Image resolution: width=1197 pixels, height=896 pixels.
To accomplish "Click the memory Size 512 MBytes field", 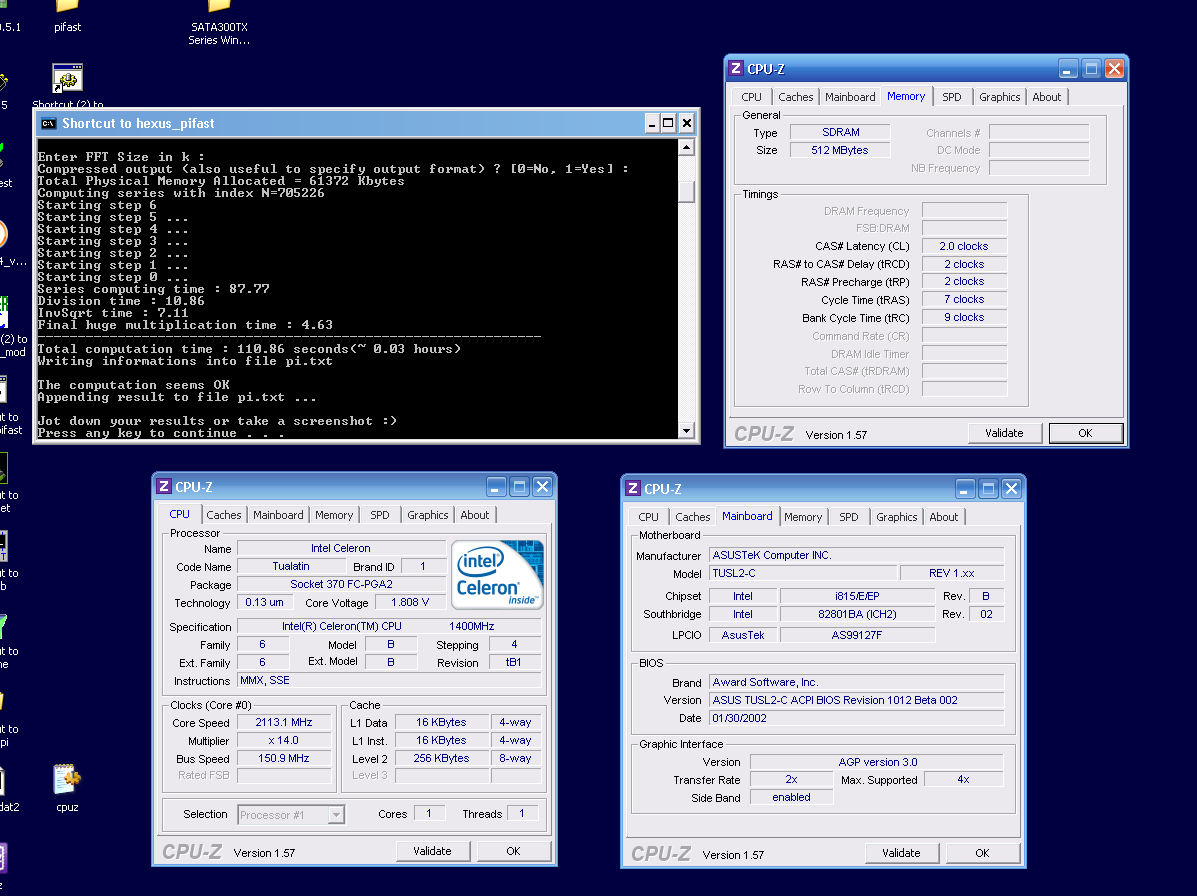I will [840, 150].
